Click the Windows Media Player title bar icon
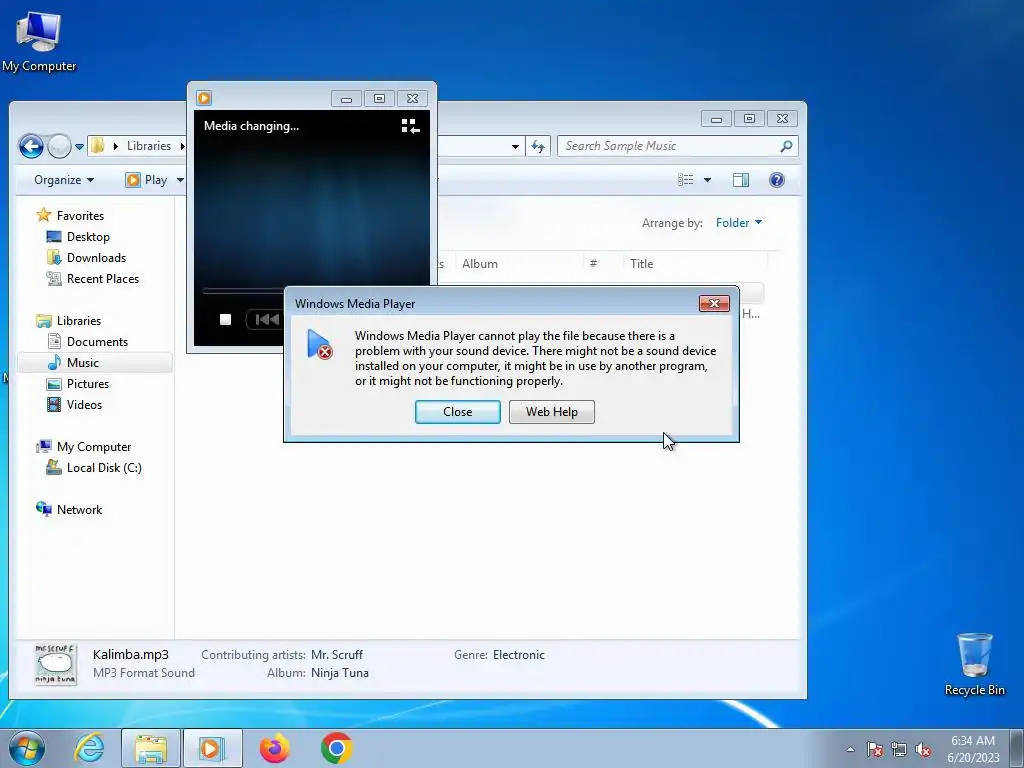 coord(204,98)
